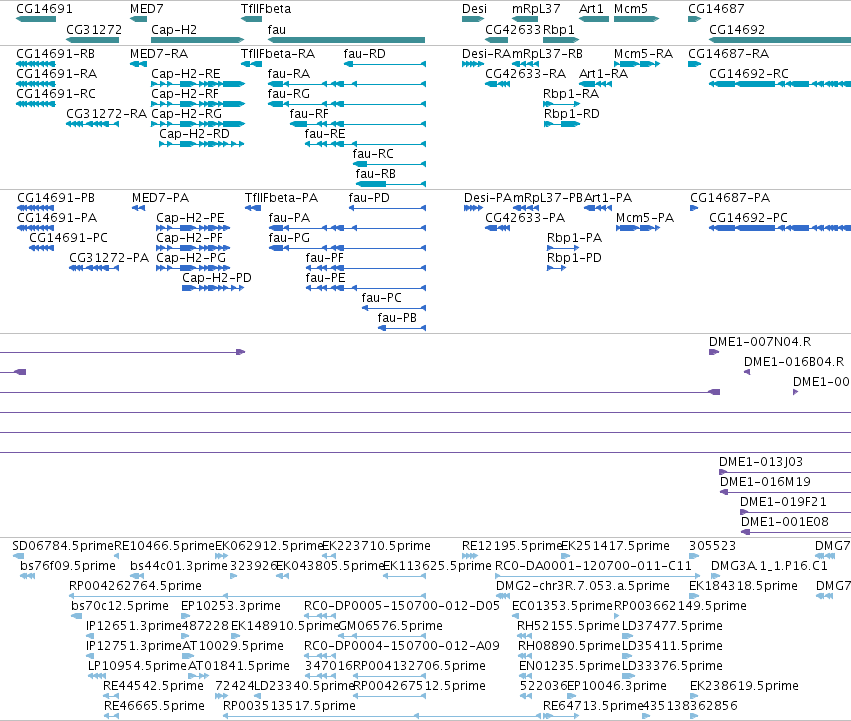Select transcript label Mcm5-RA
This screenshot has height=721, width=851.
pyautogui.click(x=643, y=54)
